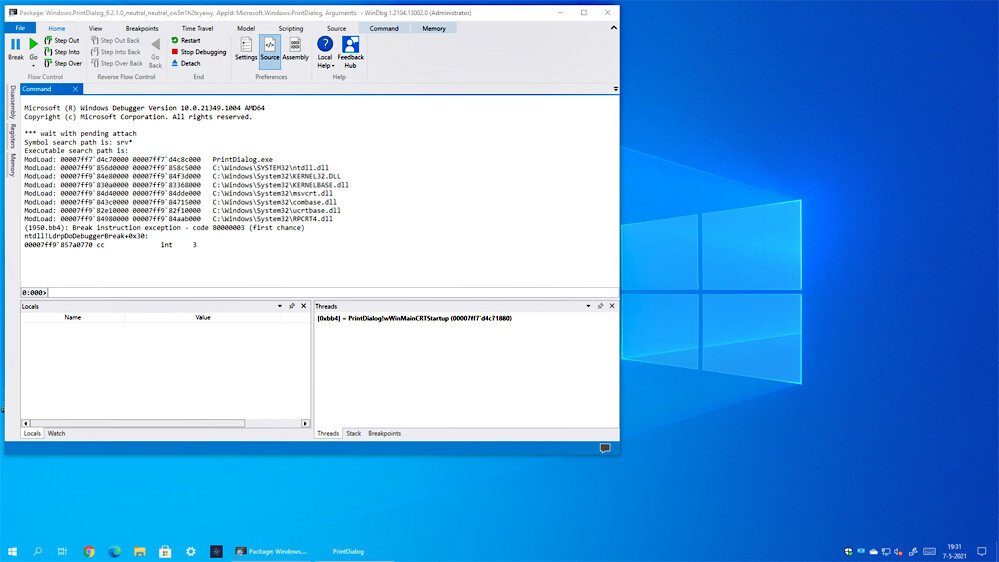Image resolution: width=999 pixels, height=562 pixels.
Task: Click the green Go play button
Action: tap(33, 44)
